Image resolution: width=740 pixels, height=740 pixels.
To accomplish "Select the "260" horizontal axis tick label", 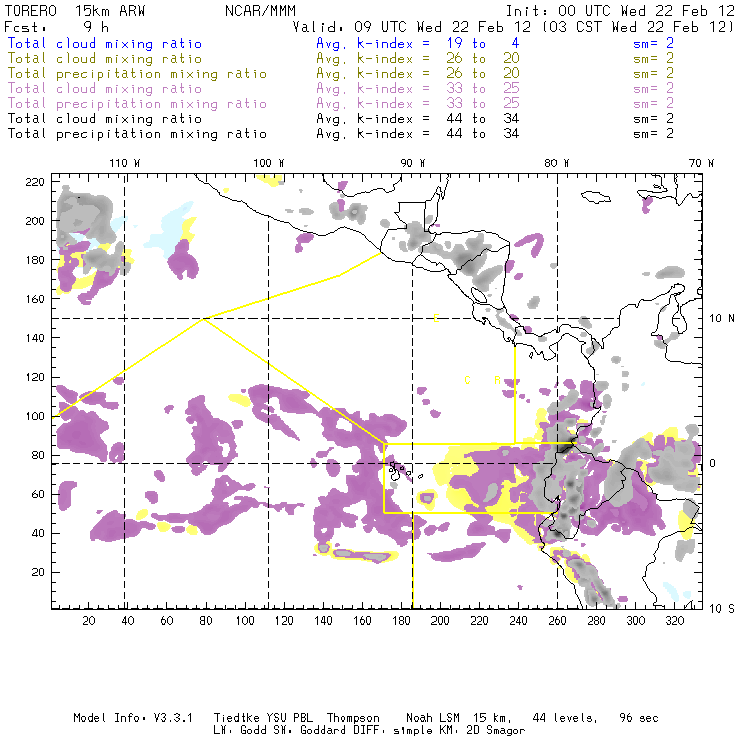I will click(557, 621).
